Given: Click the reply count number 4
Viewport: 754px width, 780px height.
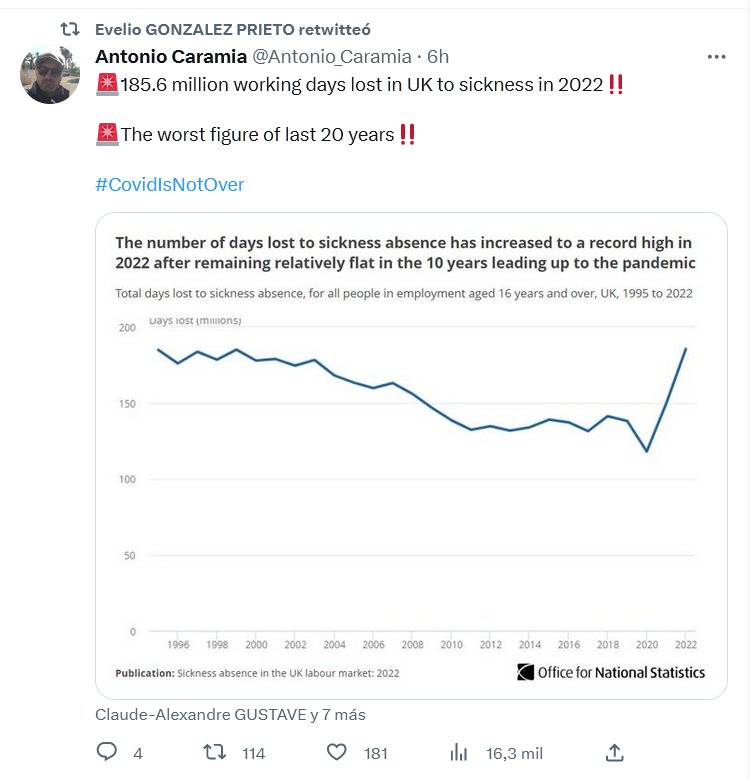Looking at the screenshot, I should 138,753.
